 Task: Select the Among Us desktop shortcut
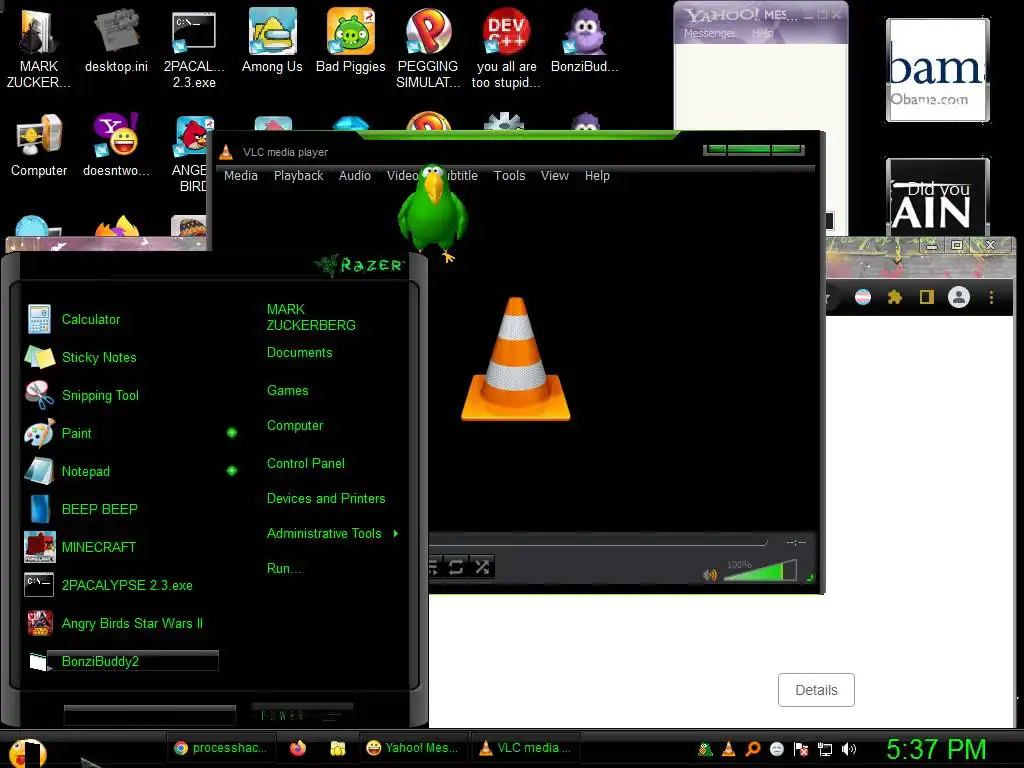click(x=272, y=40)
